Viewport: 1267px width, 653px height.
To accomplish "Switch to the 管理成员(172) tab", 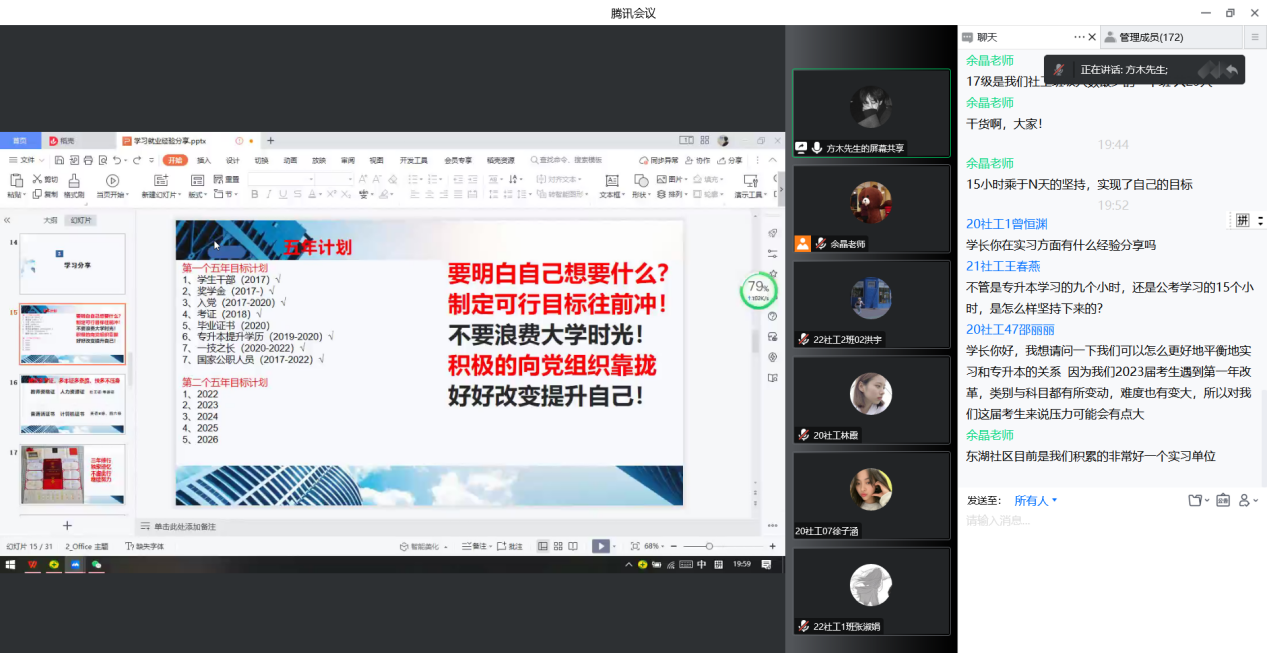I will coord(1150,37).
